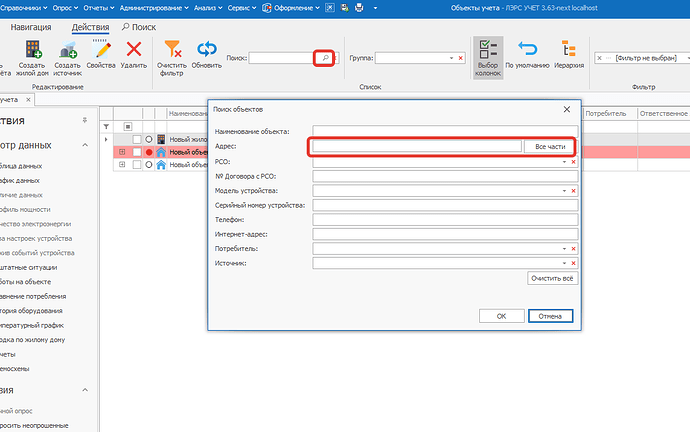690x432 pixels.
Task: Switch to the Навигация ribbon tab
Action: 31,27
